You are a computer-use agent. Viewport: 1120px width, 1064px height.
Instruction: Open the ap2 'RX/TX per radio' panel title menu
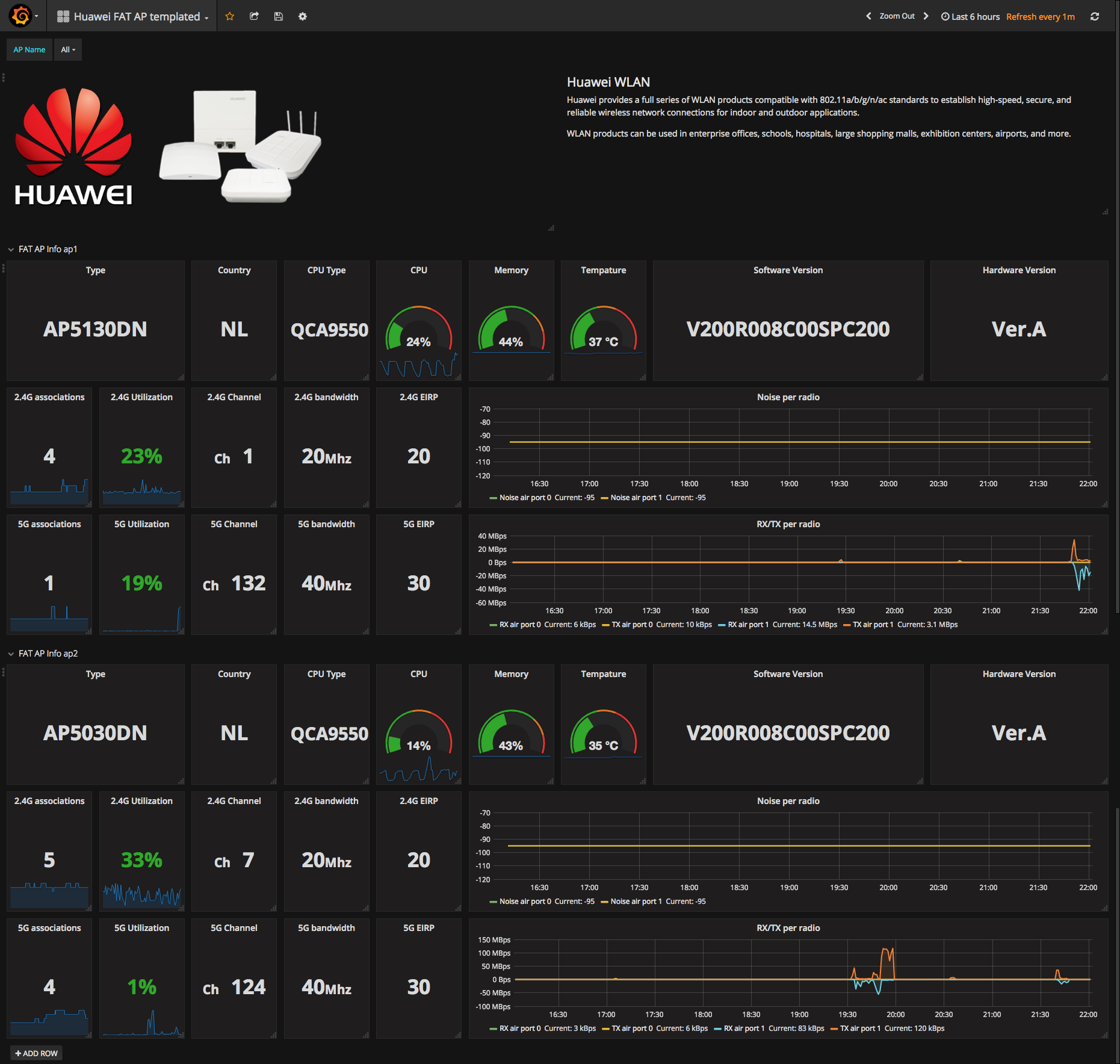788,928
